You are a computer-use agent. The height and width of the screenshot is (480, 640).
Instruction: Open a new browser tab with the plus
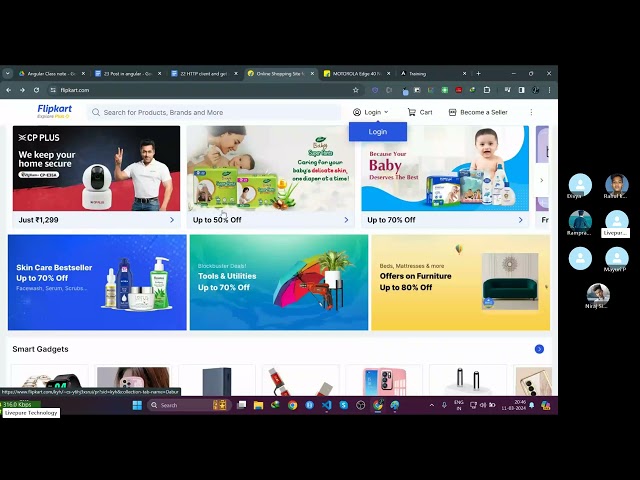[x=478, y=73]
